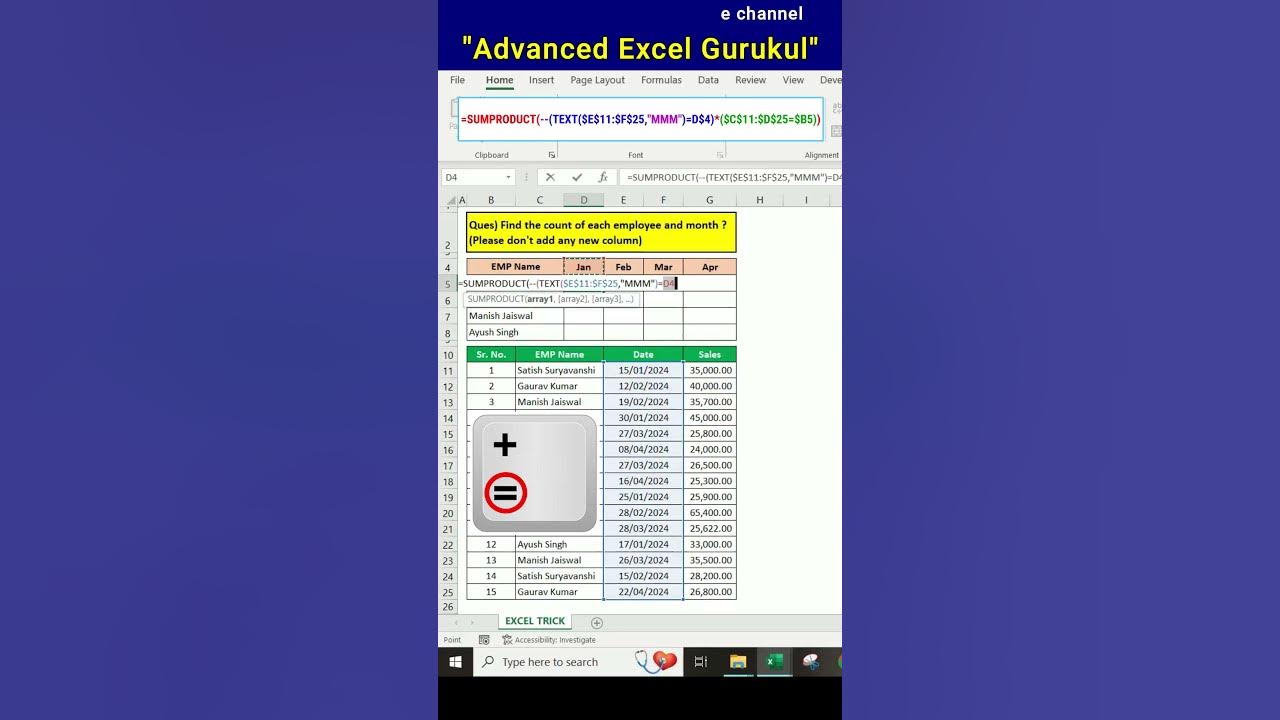Open File Explorer from the taskbar
Image resolution: width=1280 pixels, height=720 pixels.
click(738, 661)
